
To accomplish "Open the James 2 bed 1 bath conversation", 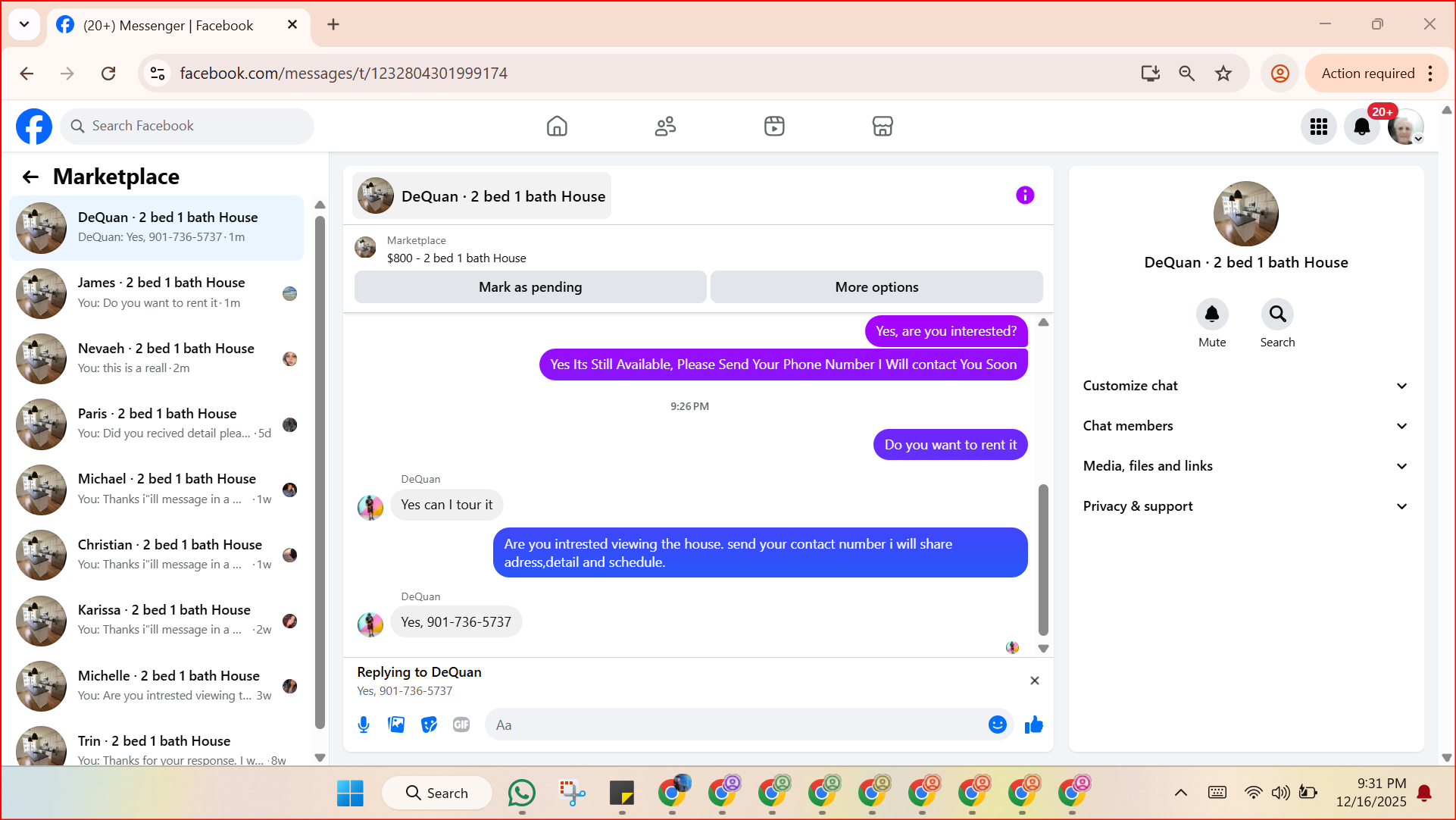I will pyautogui.click(x=157, y=293).
